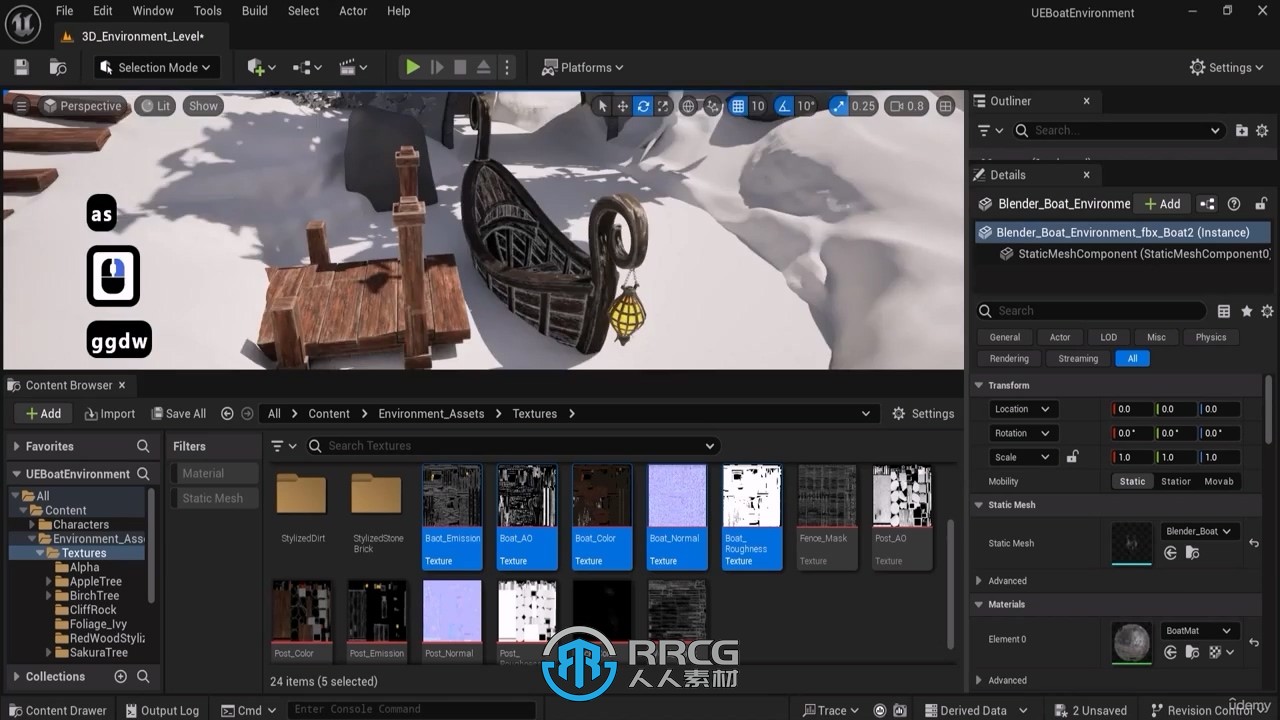Select AppleTree folder in tree
Viewport: 1280px width, 720px height.
coord(95,581)
